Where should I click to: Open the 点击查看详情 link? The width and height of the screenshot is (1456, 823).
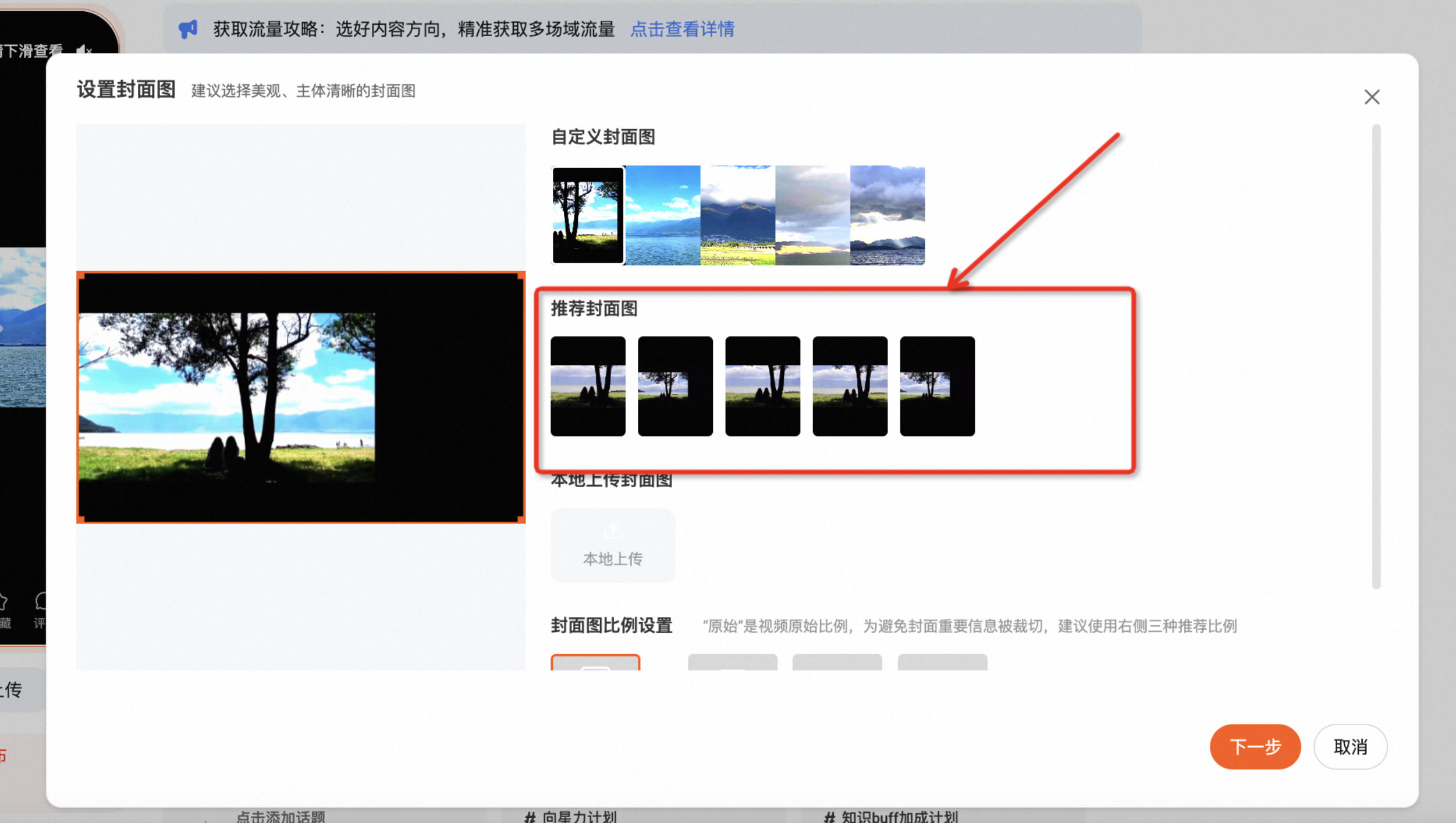pos(682,29)
